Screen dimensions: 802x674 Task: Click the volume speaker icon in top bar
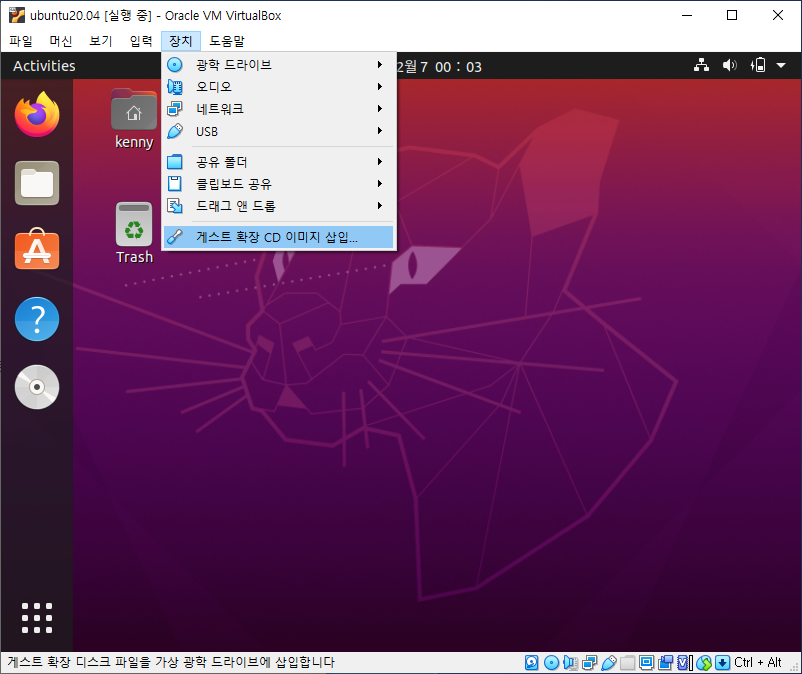tap(729, 65)
